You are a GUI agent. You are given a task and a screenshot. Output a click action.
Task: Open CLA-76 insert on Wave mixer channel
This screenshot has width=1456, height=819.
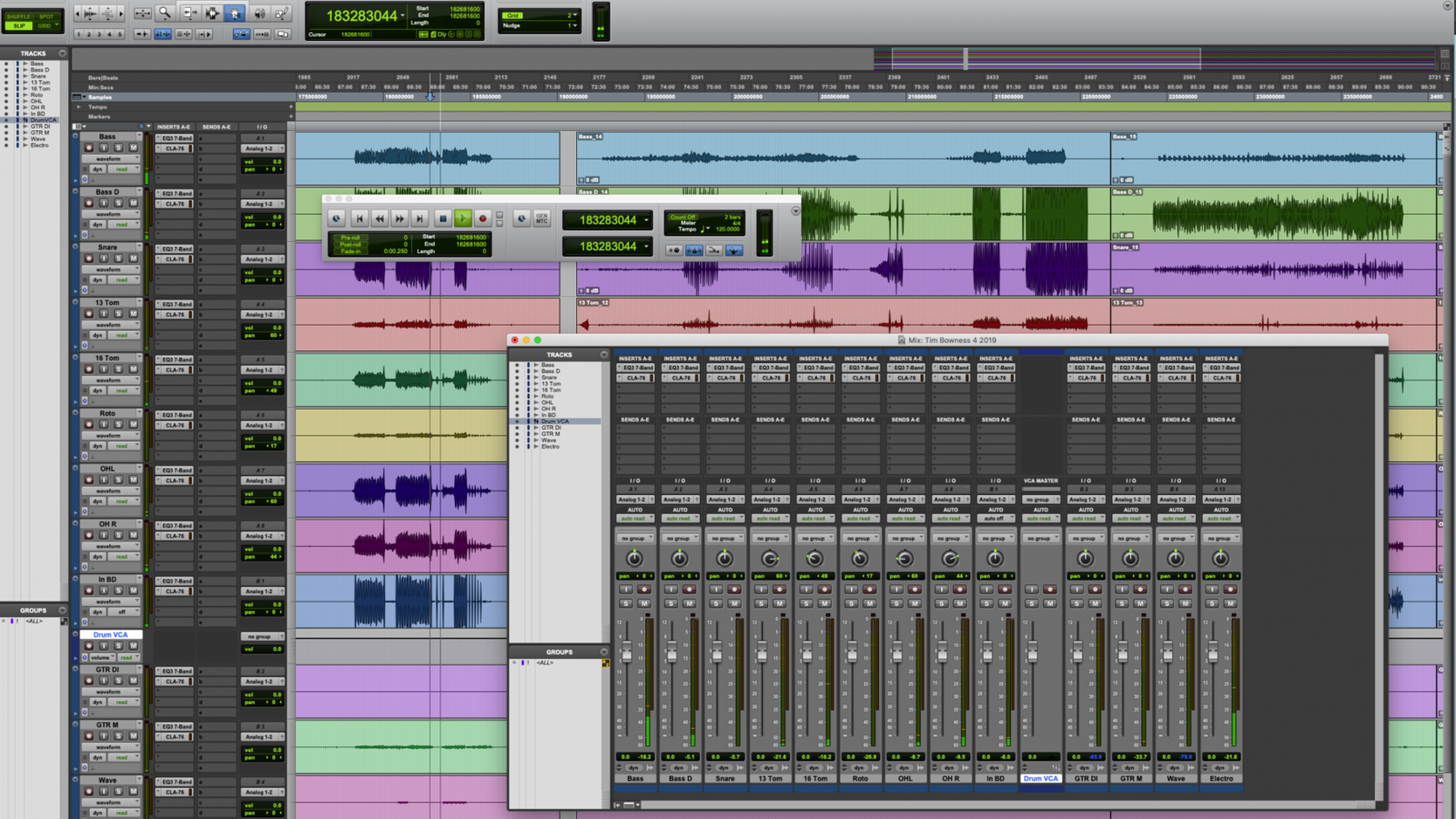[x=1178, y=378]
